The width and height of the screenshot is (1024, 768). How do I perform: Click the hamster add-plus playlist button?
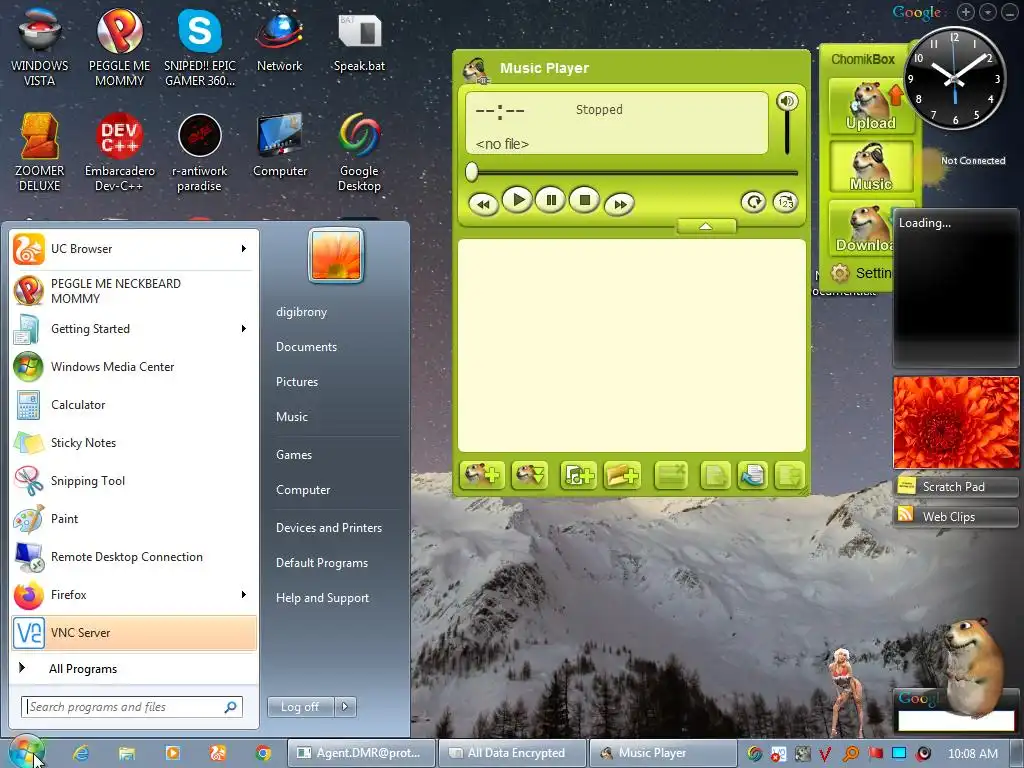(481, 475)
